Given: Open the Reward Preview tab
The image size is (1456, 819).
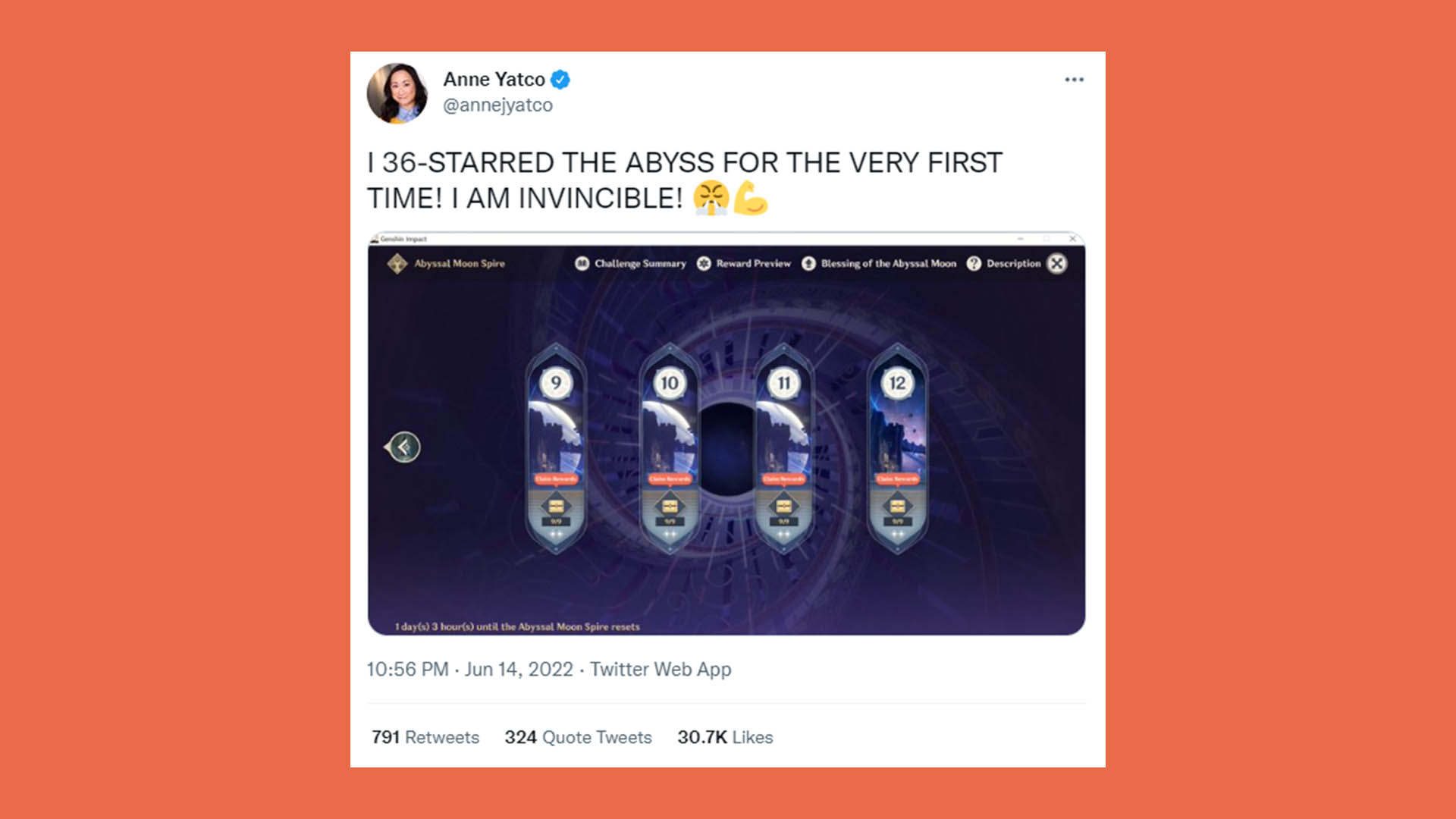Looking at the screenshot, I should [744, 263].
